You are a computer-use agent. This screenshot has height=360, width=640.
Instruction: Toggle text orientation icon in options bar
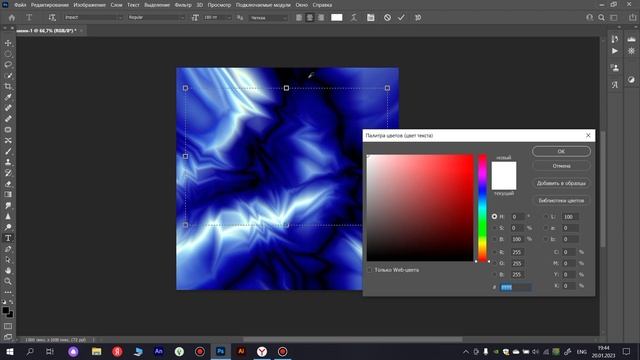coord(52,18)
